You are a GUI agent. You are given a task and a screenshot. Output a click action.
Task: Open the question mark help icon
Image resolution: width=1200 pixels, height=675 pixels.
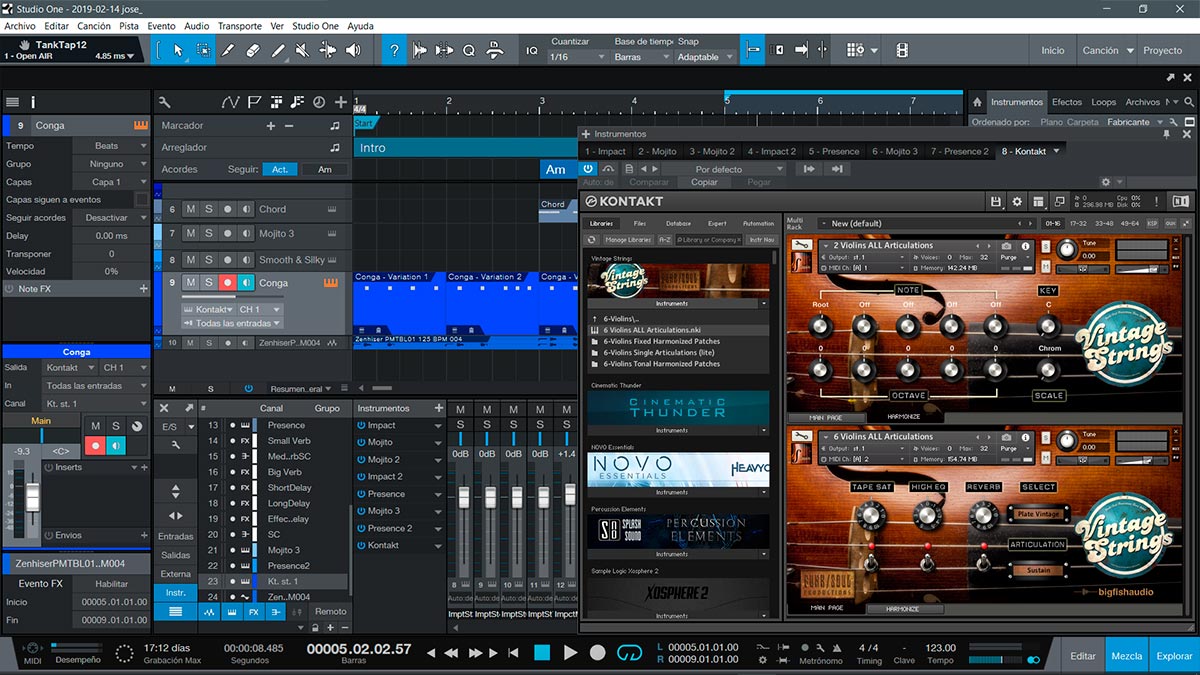[395, 50]
